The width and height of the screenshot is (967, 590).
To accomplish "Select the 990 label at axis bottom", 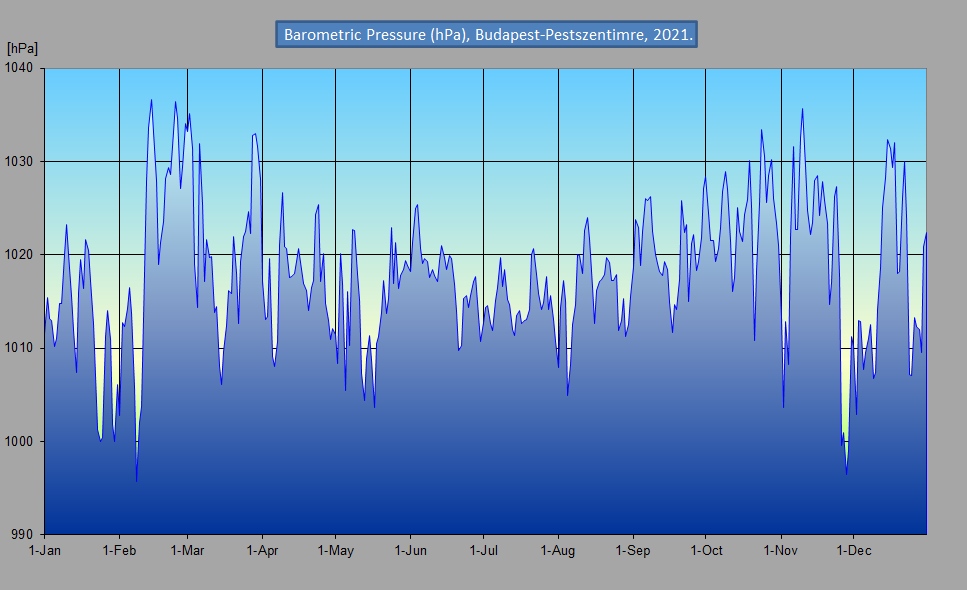I will 24,534.
